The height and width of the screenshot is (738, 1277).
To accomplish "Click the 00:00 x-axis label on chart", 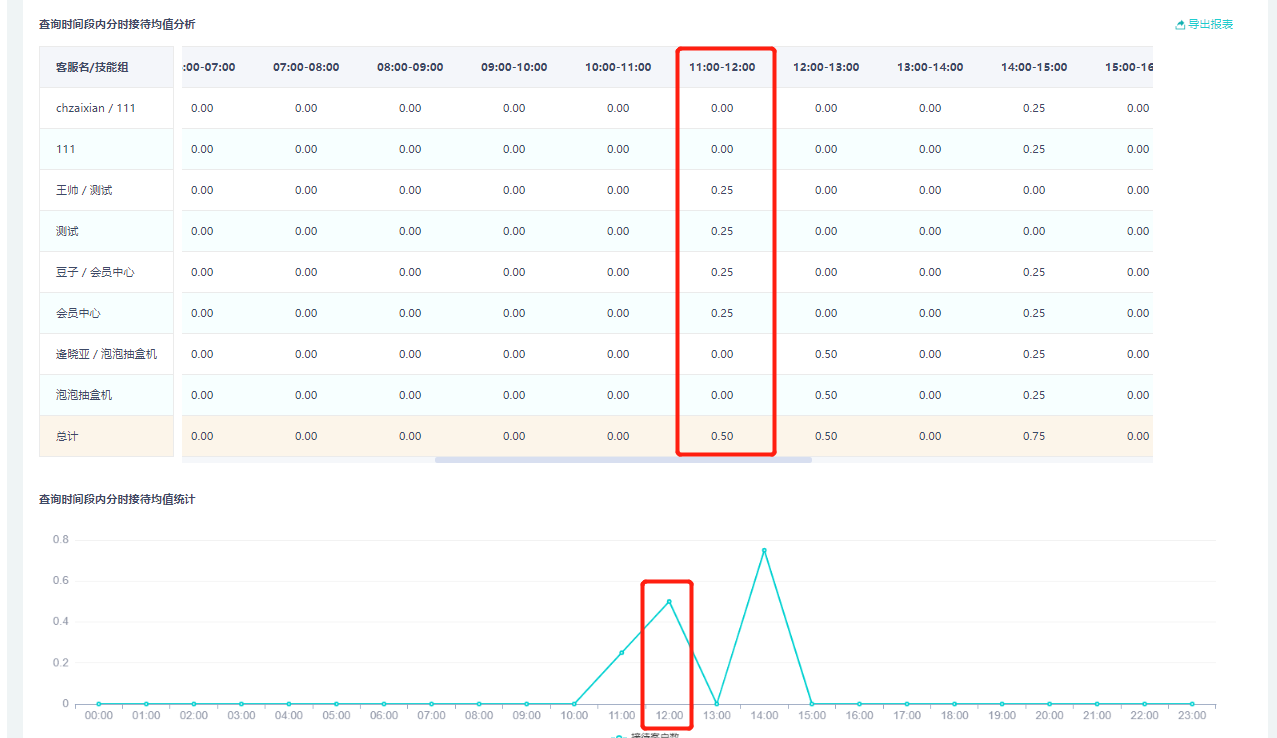I will pyautogui.click(x=98, y=716).
